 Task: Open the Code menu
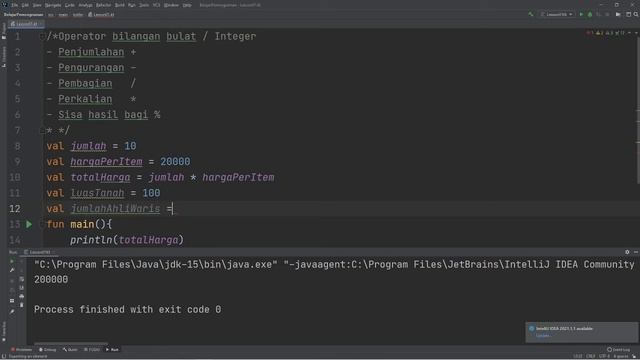70,5
